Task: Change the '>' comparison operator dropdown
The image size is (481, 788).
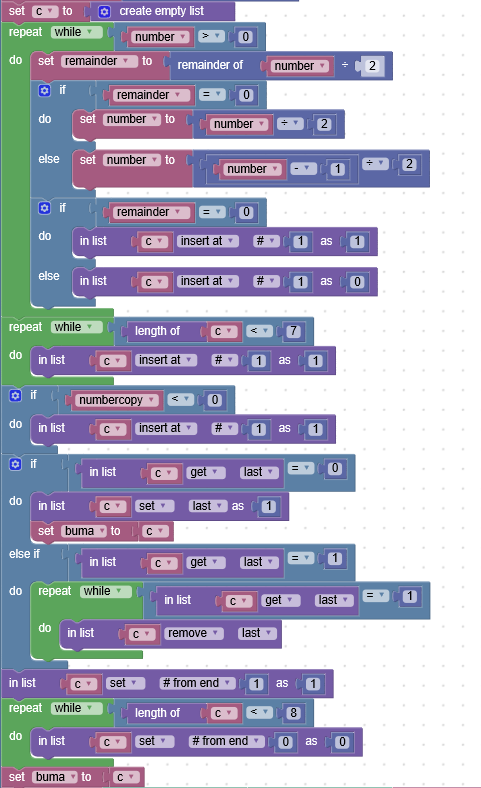Action: pos(211,36)
